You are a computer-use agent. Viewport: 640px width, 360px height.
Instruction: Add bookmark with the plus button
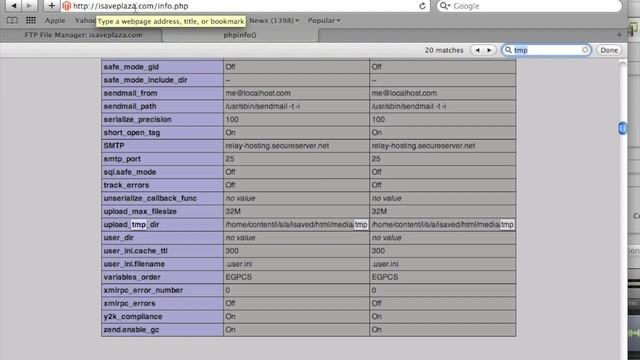pyautogui.click(x=51, y=6)
